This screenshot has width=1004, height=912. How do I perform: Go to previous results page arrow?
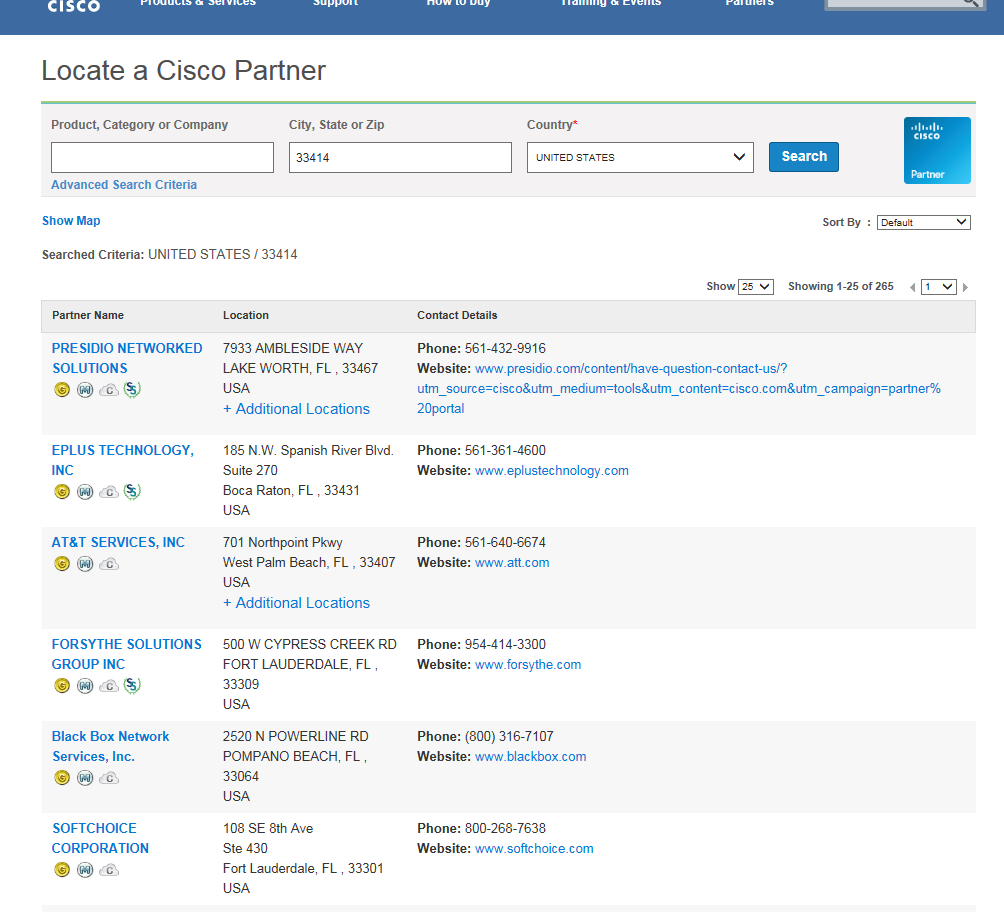click(x=912, y=287)
